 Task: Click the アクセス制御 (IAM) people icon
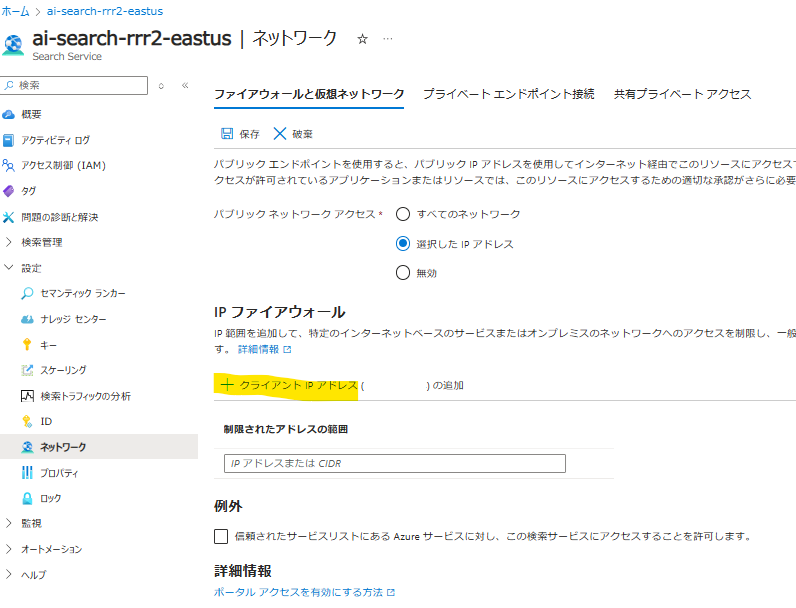[9, 165]
